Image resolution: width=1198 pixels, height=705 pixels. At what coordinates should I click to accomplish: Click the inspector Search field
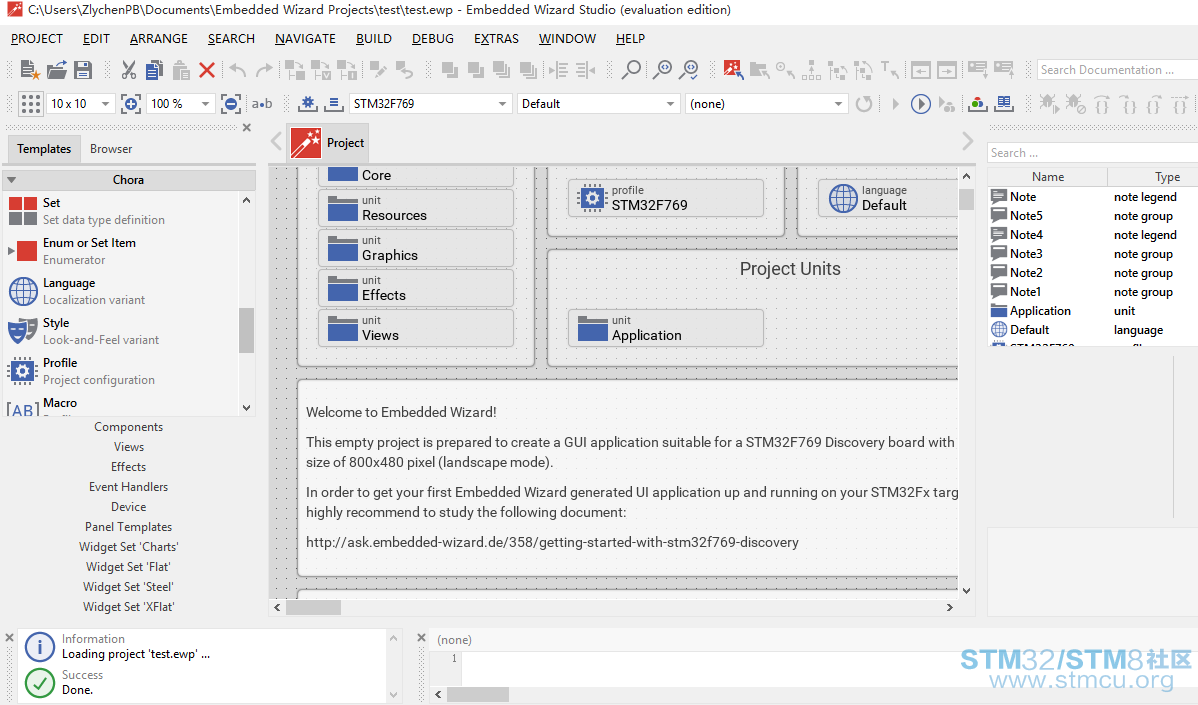click(1093, 153)
